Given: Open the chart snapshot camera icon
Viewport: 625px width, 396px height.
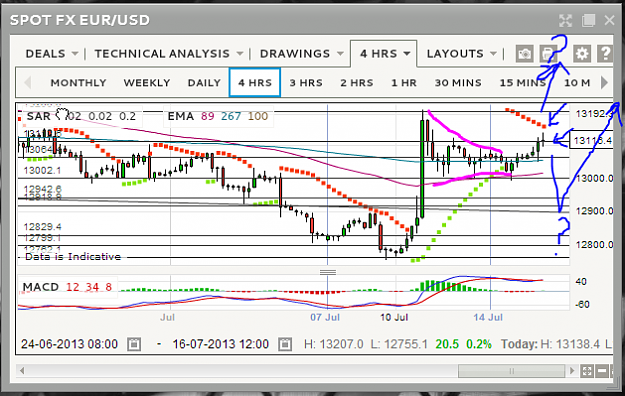Looking at the screenshot, I should click(x=524, y=54).
